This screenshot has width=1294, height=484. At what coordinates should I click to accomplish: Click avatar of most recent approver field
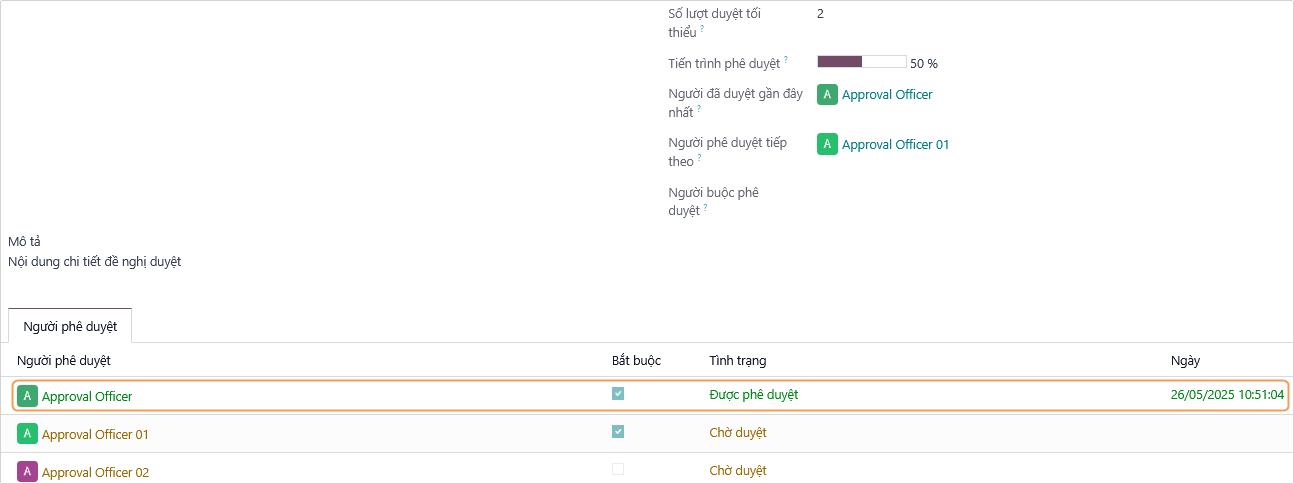[x=827, y=94]
